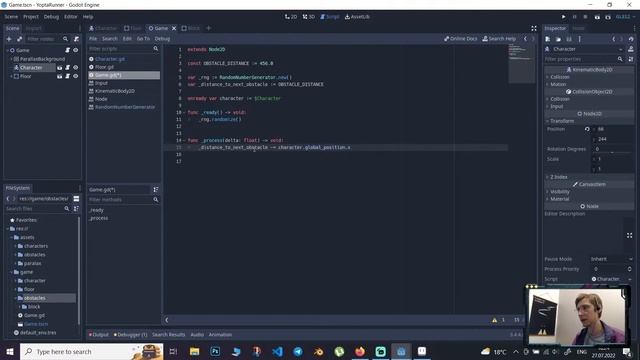Open the script attached to Floor node
This screenshot has height=360, width=640.
[x=67, y=76]
